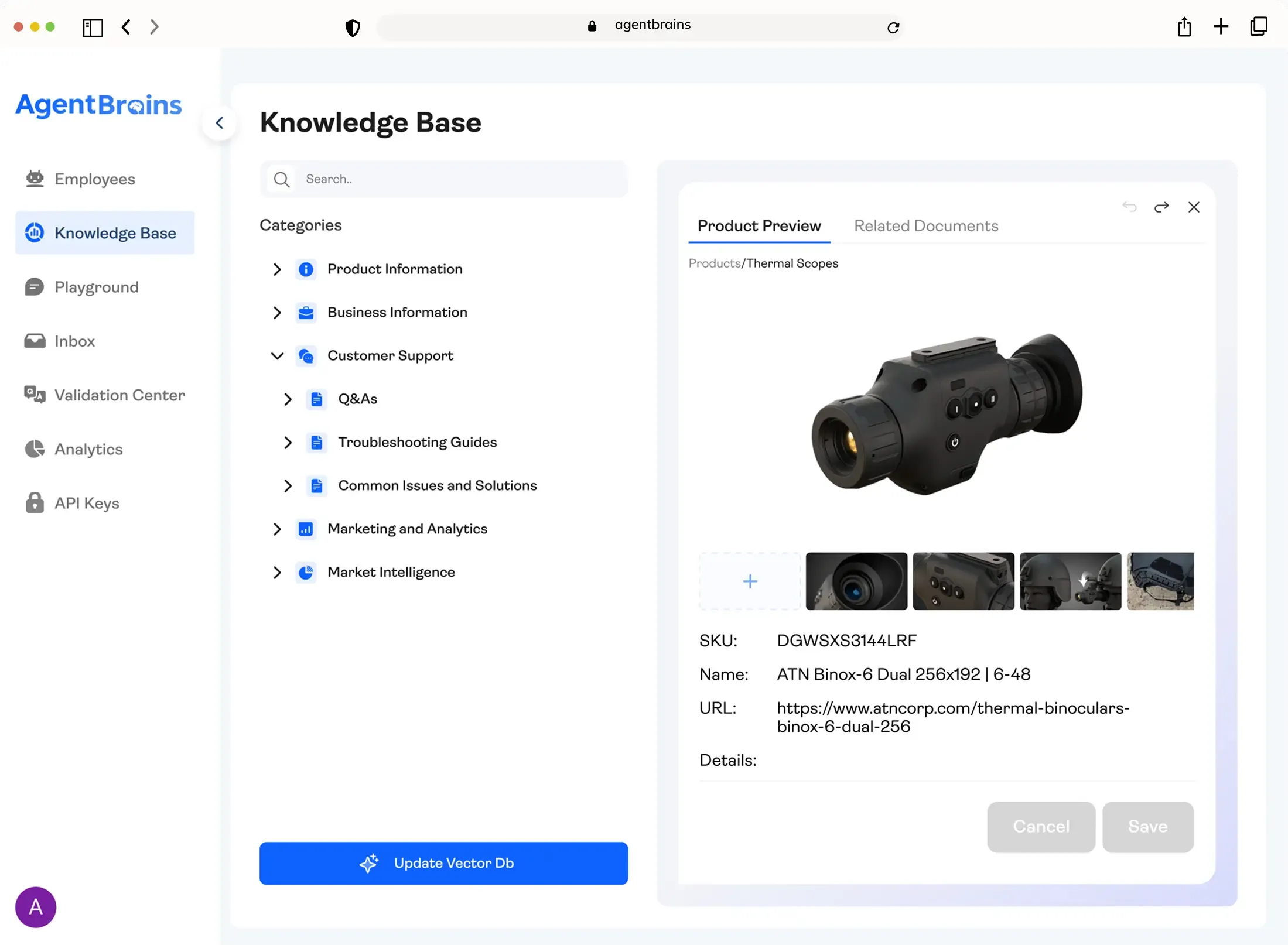This screenshot has height=945, width=1288.
Task: Click the SKU value DGWSXS3144LRF
Action: pos(847,641)
